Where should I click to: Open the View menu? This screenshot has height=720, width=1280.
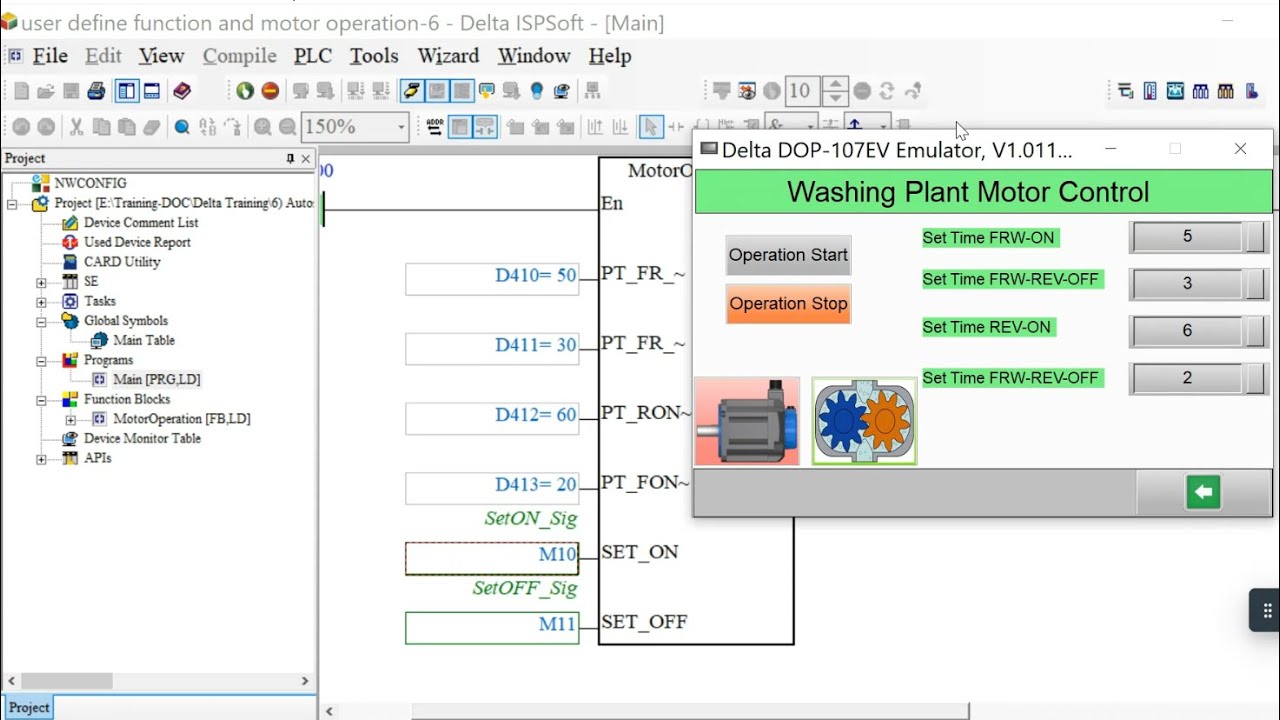tap(161, 56)
